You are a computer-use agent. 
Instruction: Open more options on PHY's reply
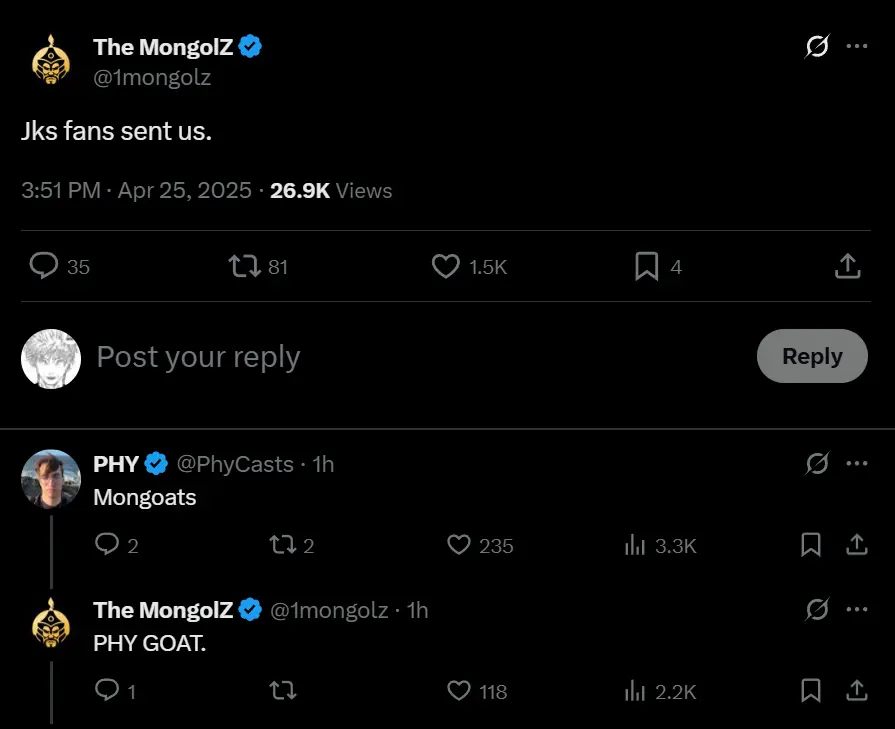[x=857, y=464]
